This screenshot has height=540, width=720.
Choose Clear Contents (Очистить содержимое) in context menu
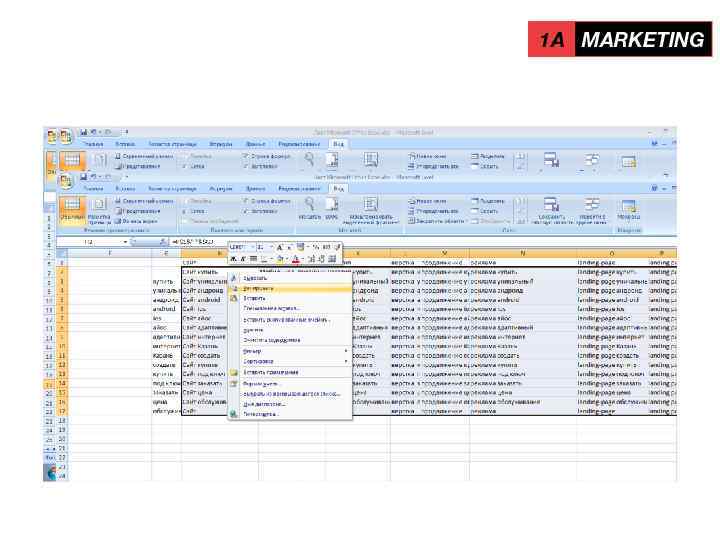tap(290, 340)
